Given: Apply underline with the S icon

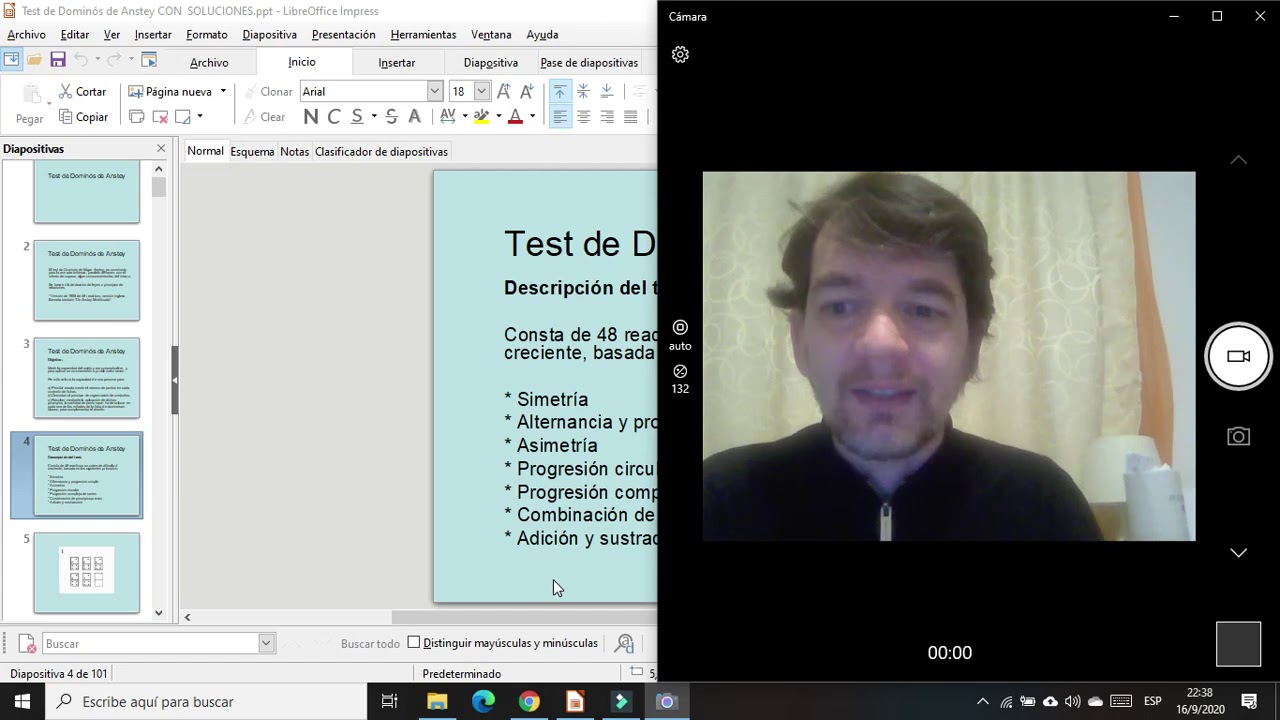Looking at the screenshot, I should click(357, 117).
